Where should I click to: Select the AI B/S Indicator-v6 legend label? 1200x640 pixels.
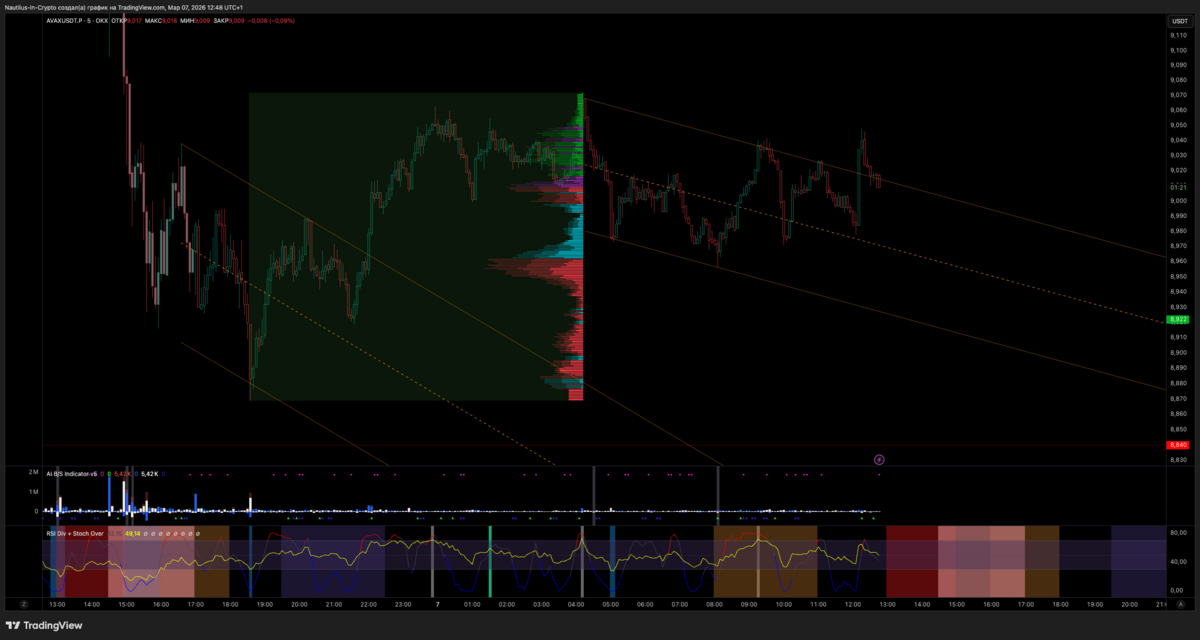tap(71, 473)
